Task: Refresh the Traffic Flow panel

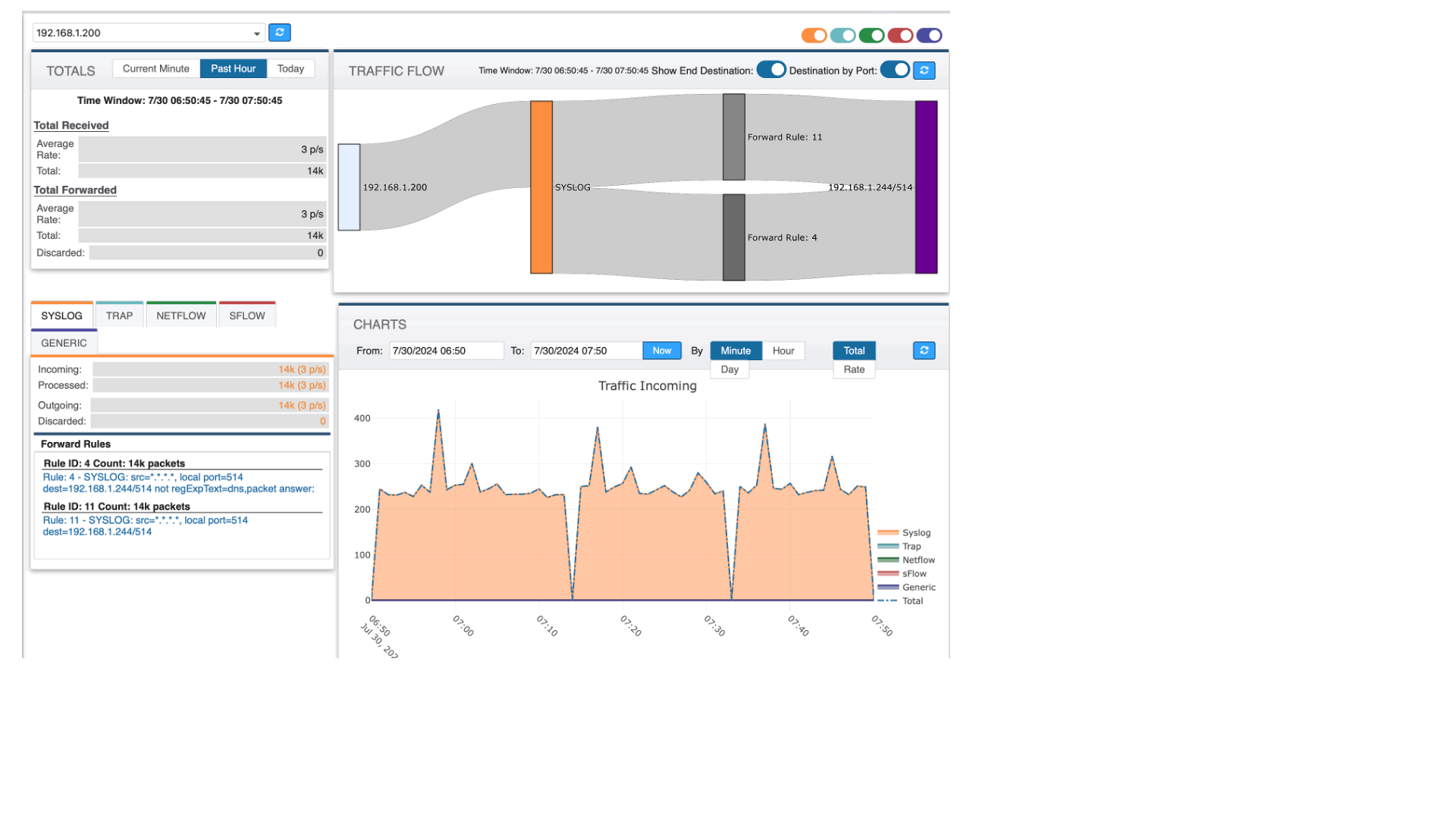Action: point(924,71)
